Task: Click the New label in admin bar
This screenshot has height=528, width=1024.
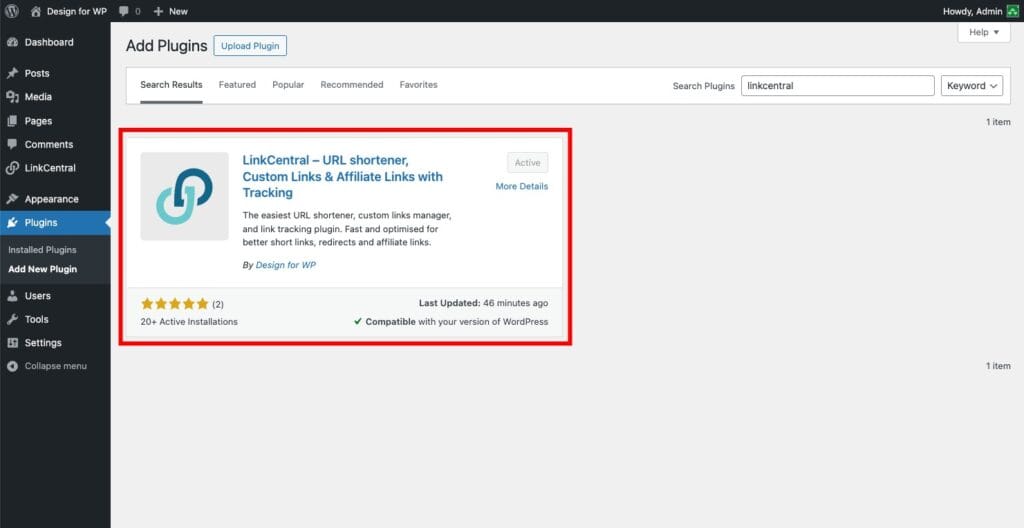Action: coord(178,11)
